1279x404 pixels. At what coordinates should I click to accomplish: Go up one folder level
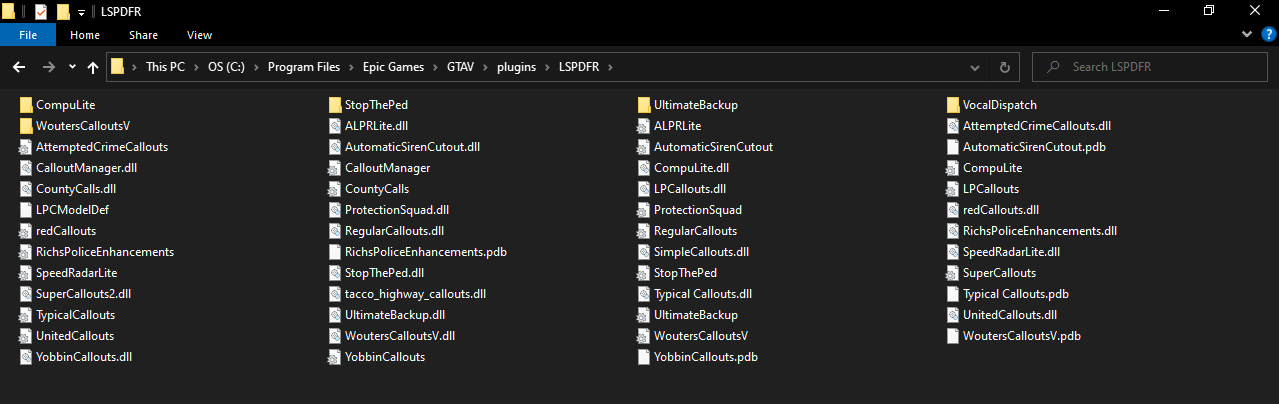pyautogui.click(x=93, y=67)
